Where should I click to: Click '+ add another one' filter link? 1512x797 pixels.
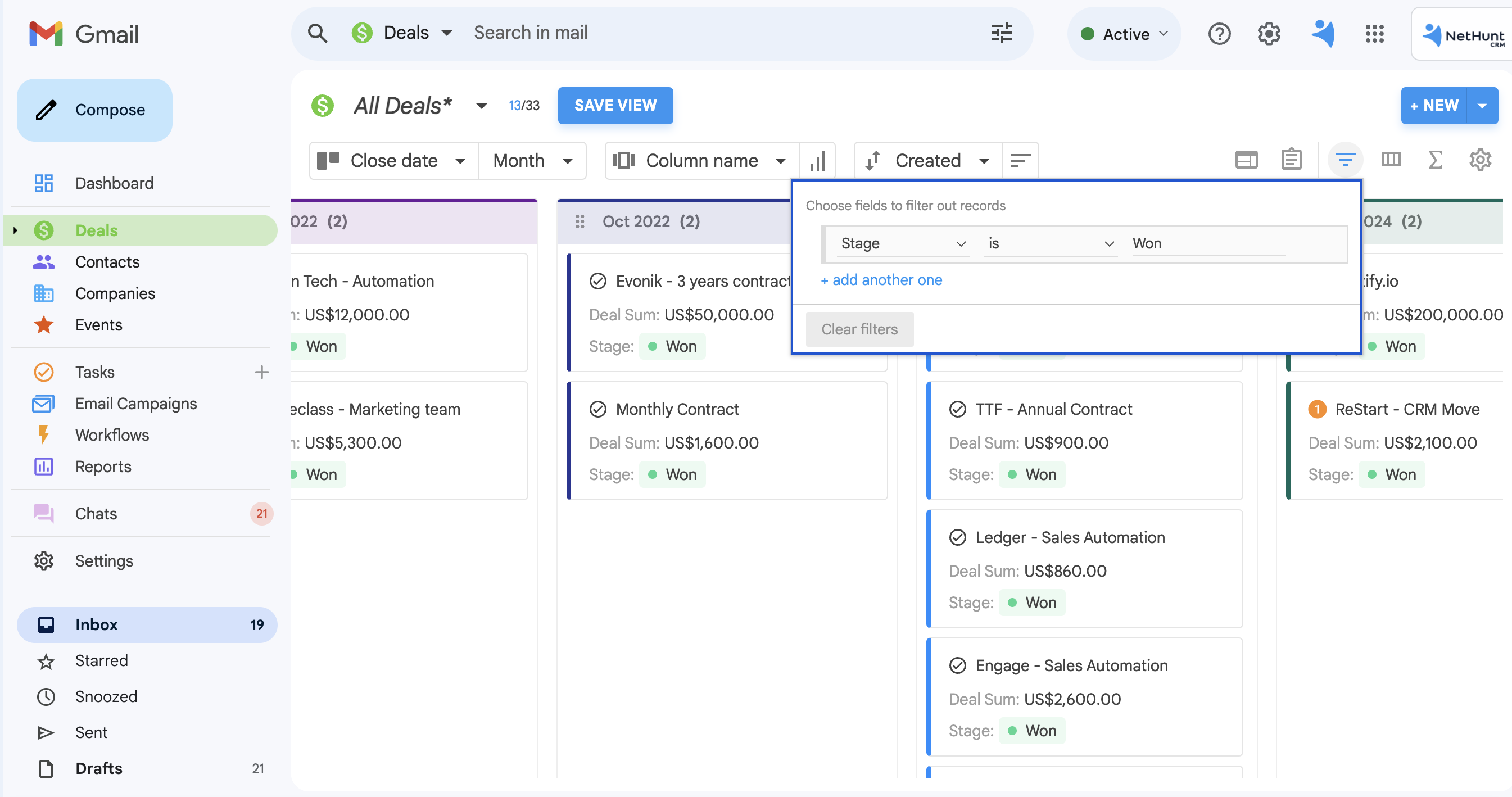881,280
